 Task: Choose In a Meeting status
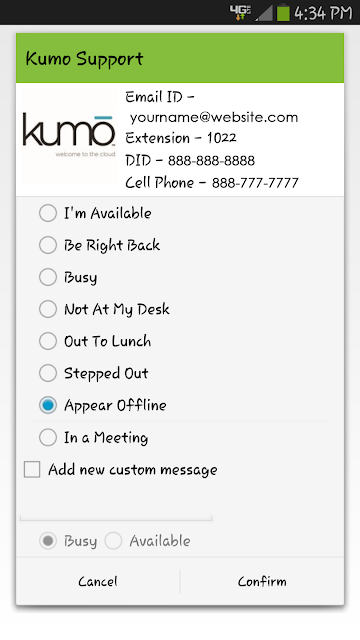pos(180,438)
